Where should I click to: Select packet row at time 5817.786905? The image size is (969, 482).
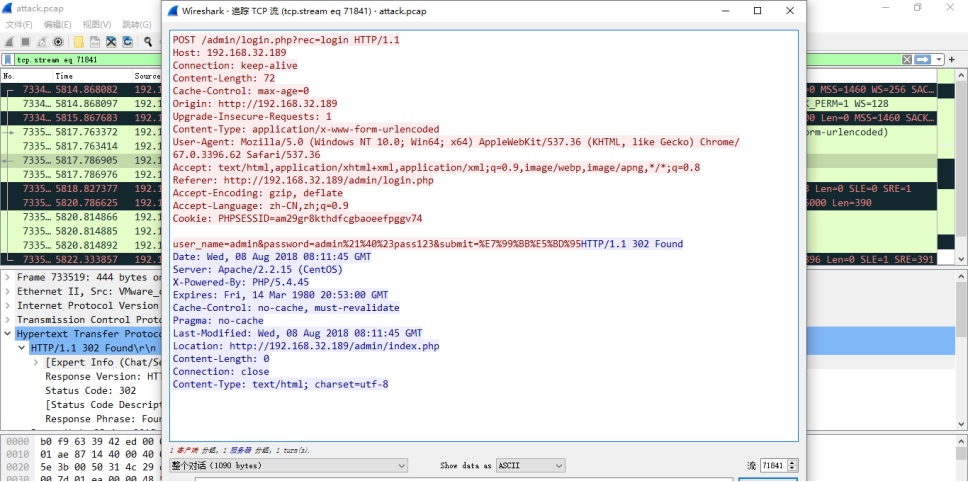tap(81, 161)
